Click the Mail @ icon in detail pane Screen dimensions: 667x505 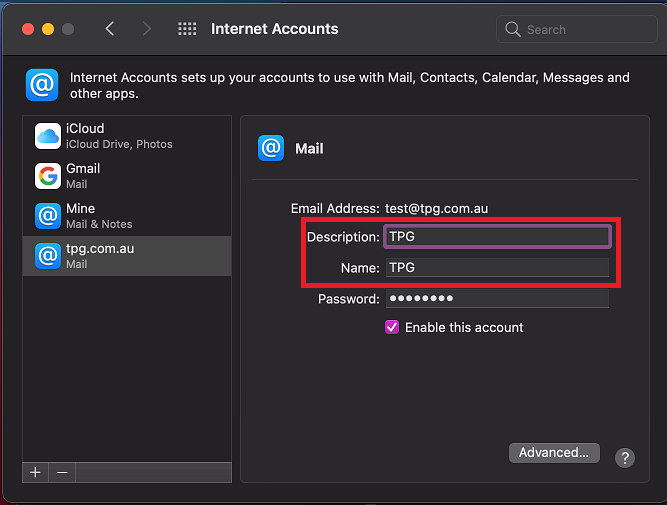(271, 148)
